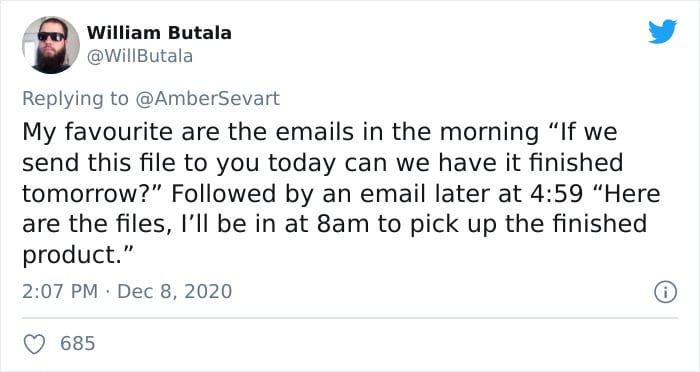Select the Dec 8, 2020 date
This screenshot has height=372, width=700.
point(175,292)
